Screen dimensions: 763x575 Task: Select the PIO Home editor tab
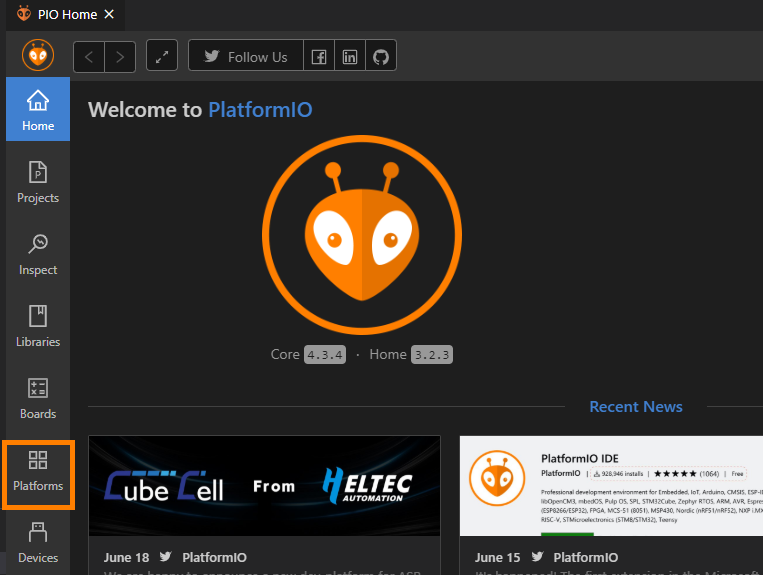tap(66, 15)
